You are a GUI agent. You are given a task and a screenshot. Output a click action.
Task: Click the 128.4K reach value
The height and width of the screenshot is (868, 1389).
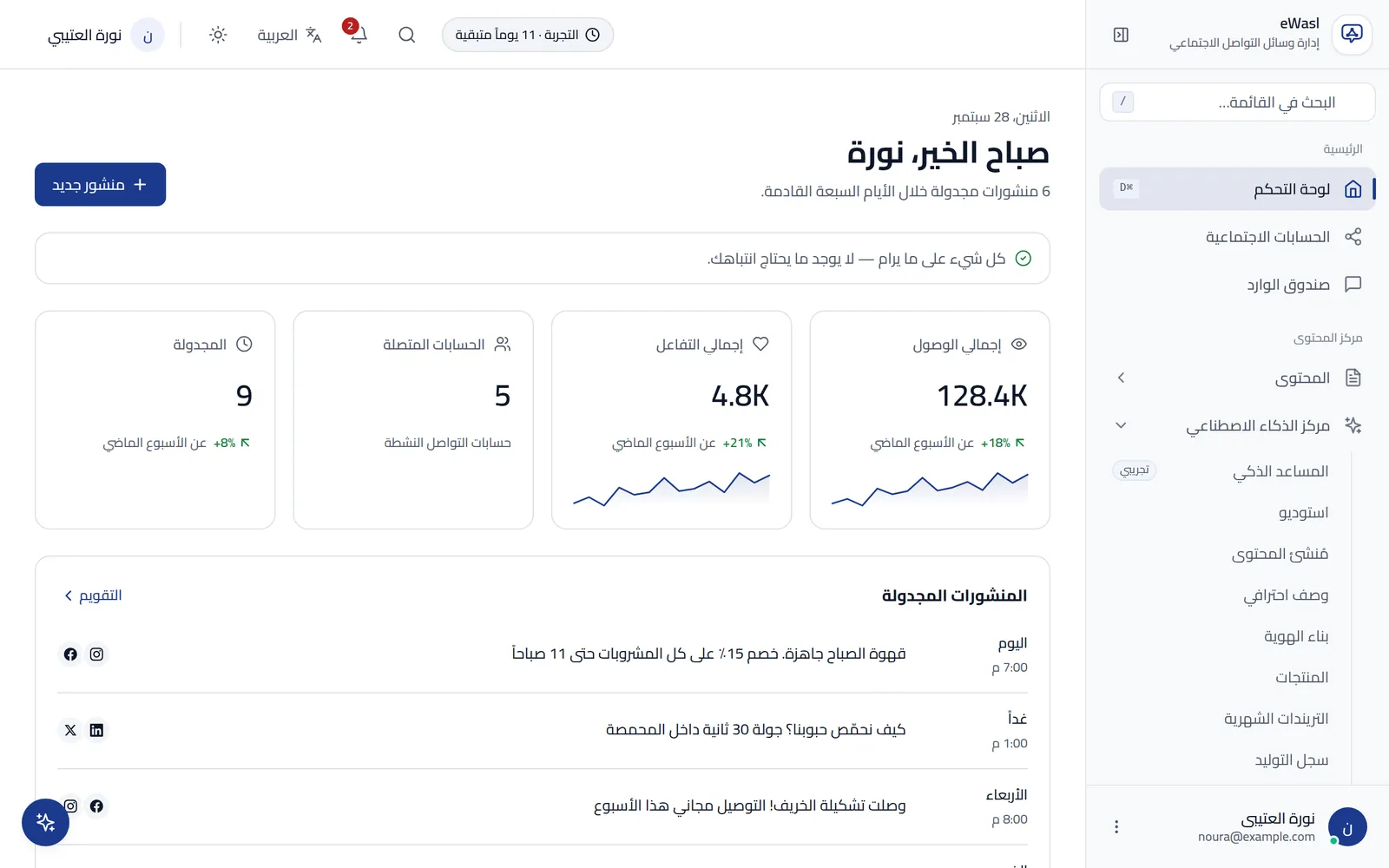pos(982,396)
